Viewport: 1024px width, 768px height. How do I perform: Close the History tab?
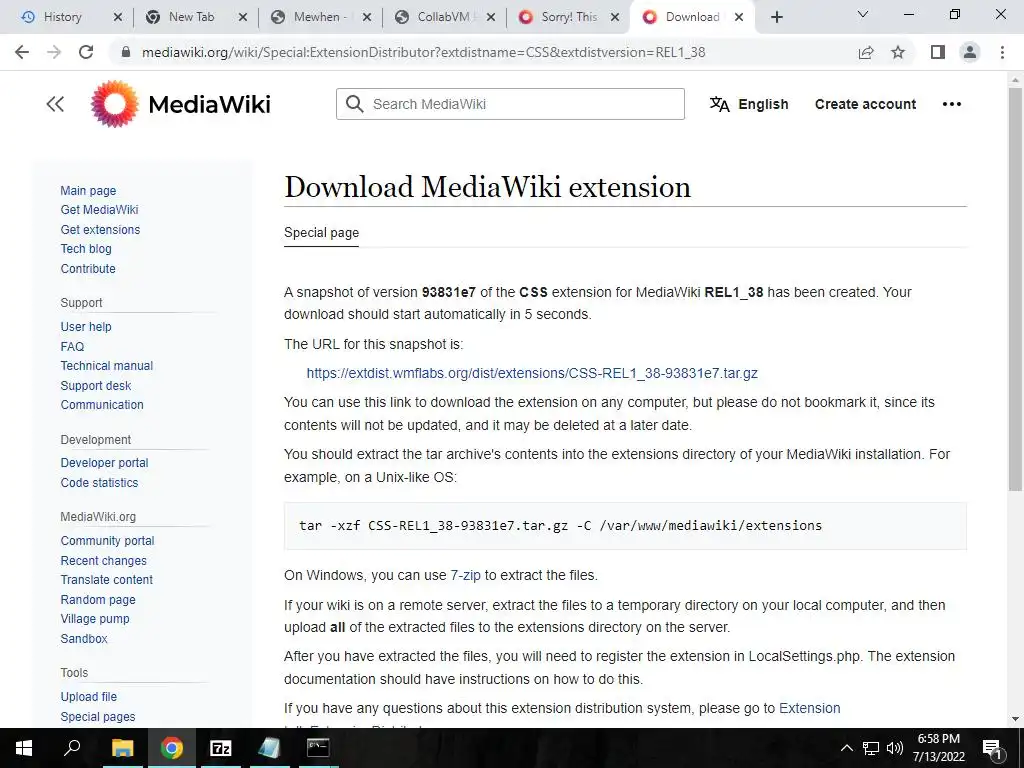tap(118, 17)
